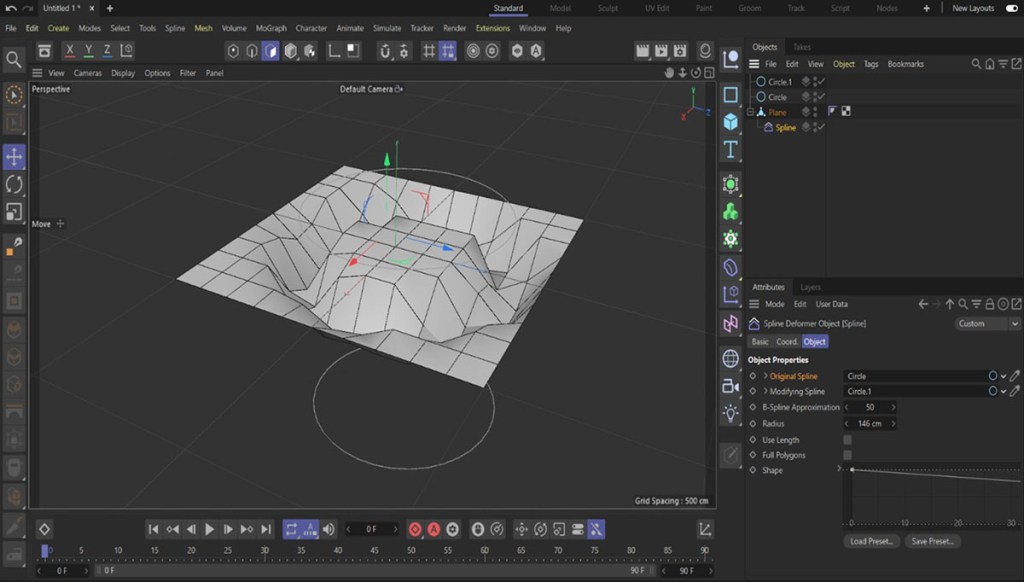Viewport: 1024px width, 582px height.
Task: Select the Rotate tool in left toolbar
Action: 14,184
